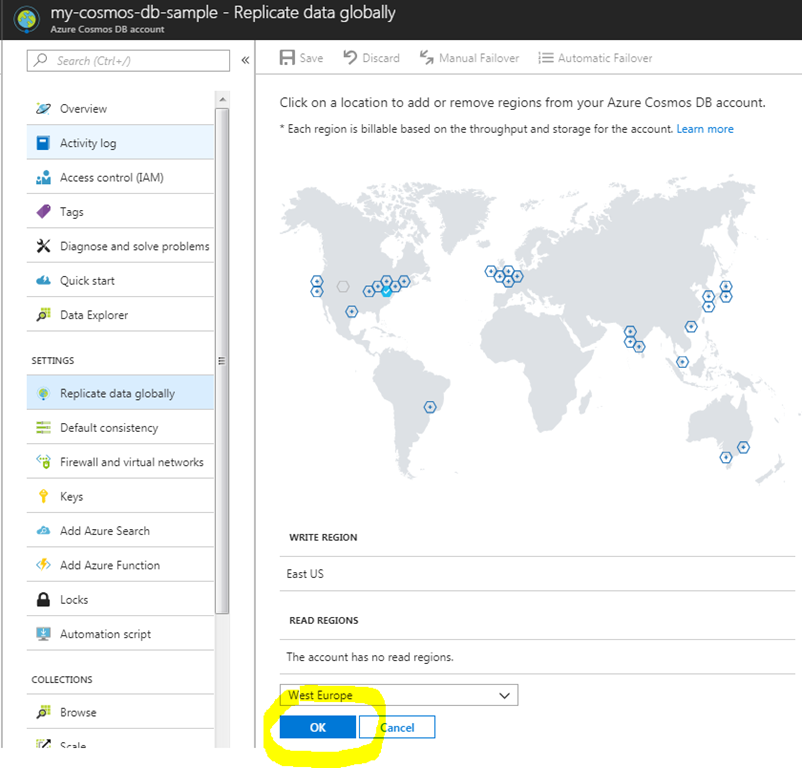802x768 pixels.
Task: Open Data Explorer from the sidebar
Action: (94, 315)
